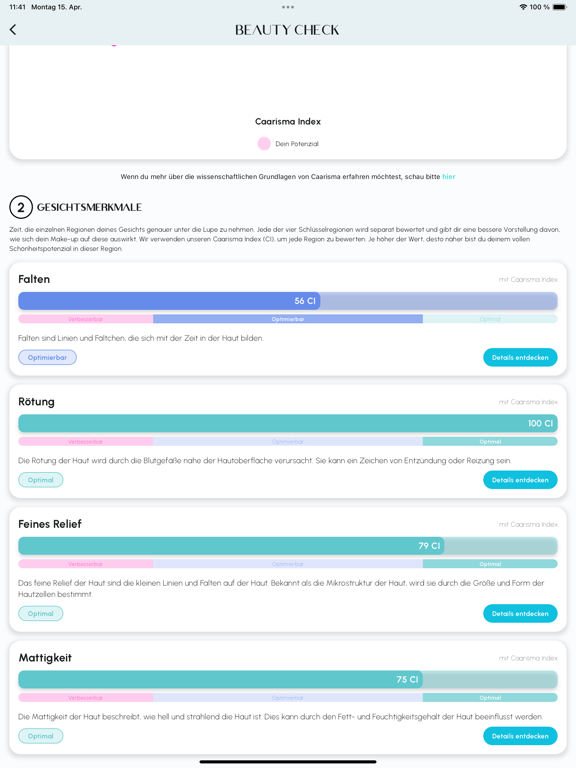
Task: Click the 56 CI Falten progress bar
Action: [288, 301]
